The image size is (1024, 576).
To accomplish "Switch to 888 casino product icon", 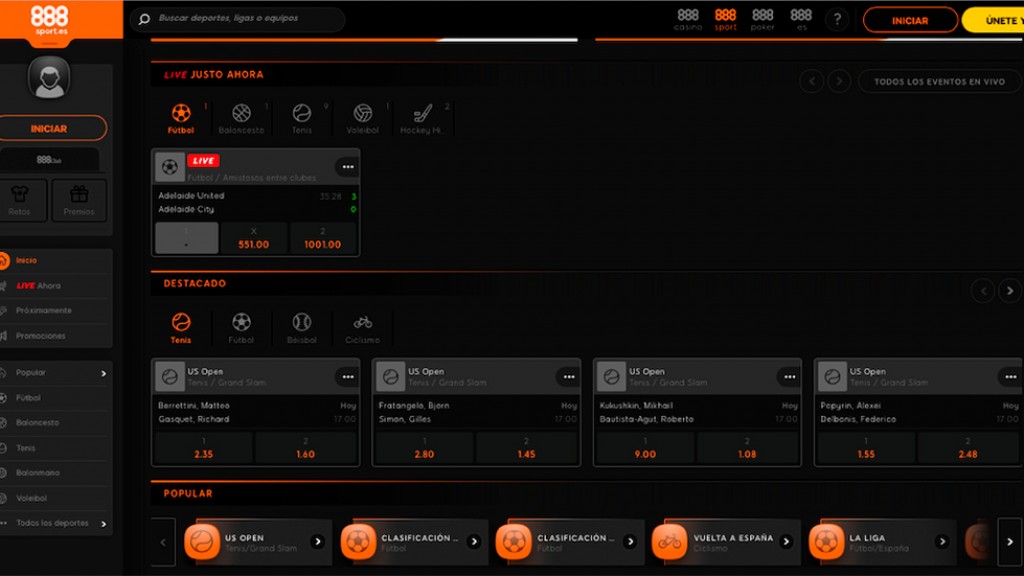I will pyautogui.click(x=688, y=20).
